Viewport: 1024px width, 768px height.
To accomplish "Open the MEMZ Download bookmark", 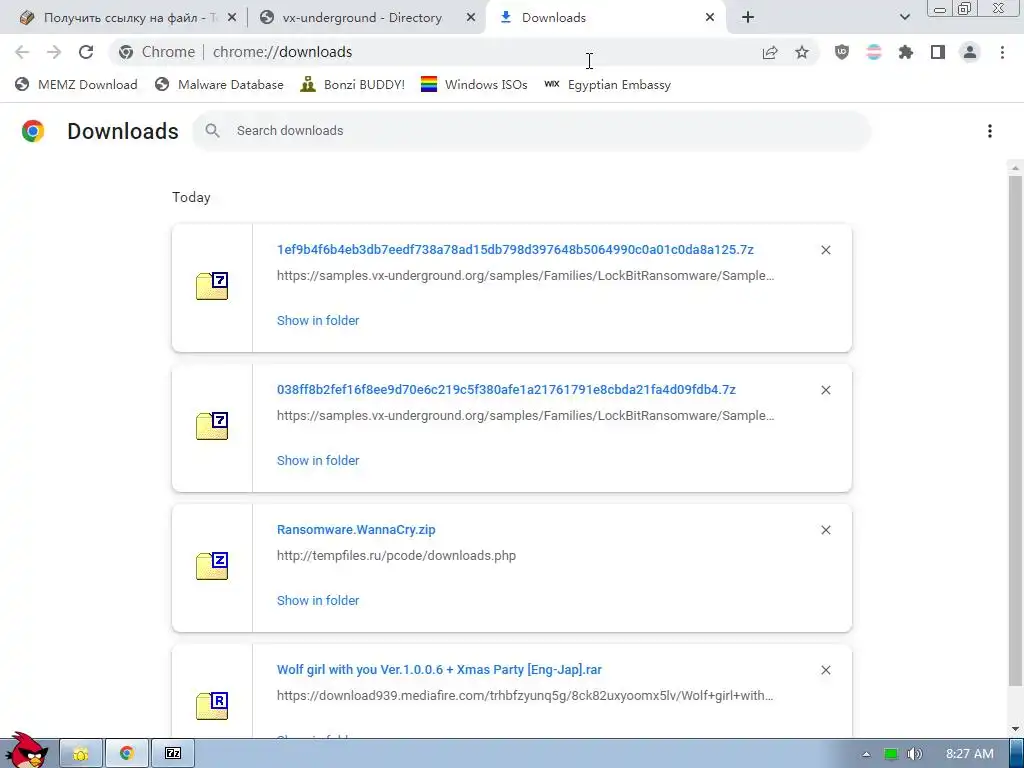I will click(x=76, y=85).
